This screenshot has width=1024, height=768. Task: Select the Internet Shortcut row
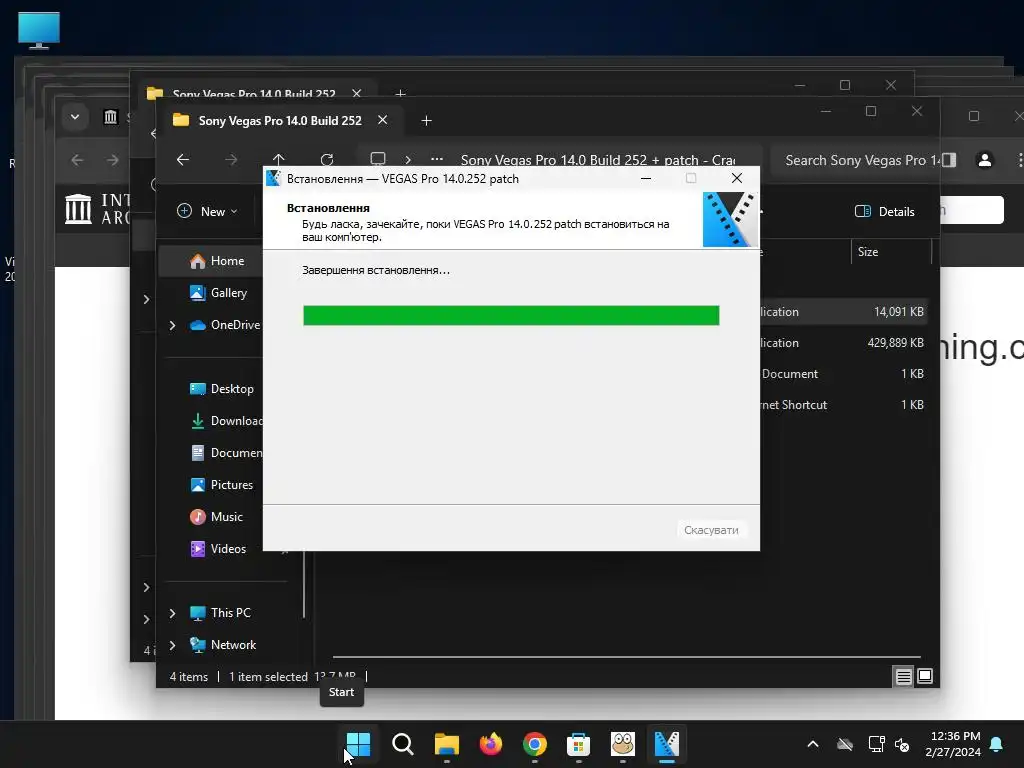[x=842, y=405]
